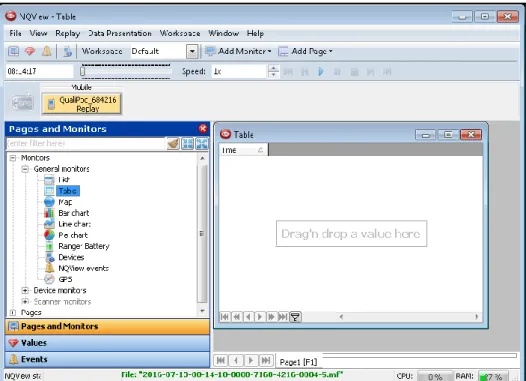
Task: Clear the filter with broom icon
Action: (x=173, y=144)
